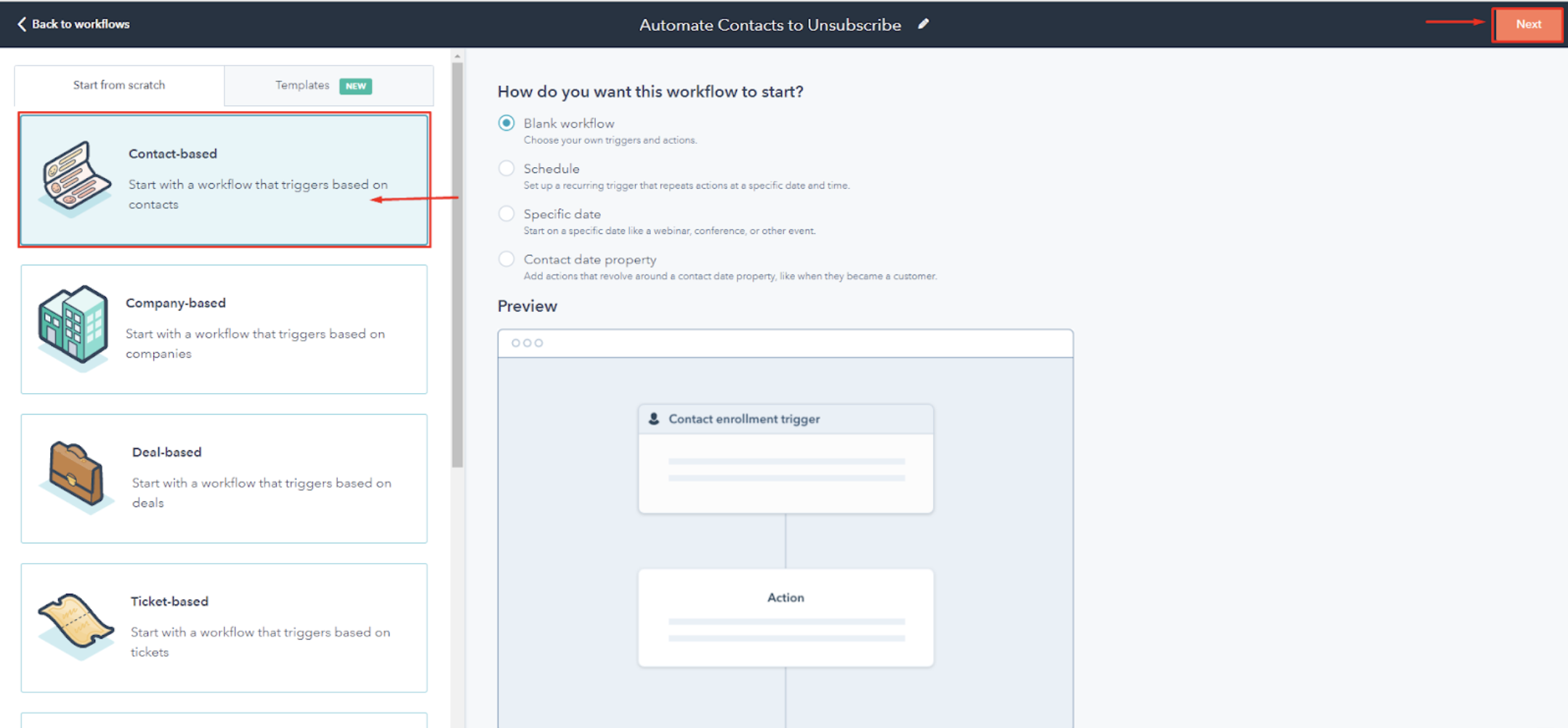Click the description 'Set up a recurring trigger that repeats actions'
The image size is (1568, 728).
coord(687,185)
